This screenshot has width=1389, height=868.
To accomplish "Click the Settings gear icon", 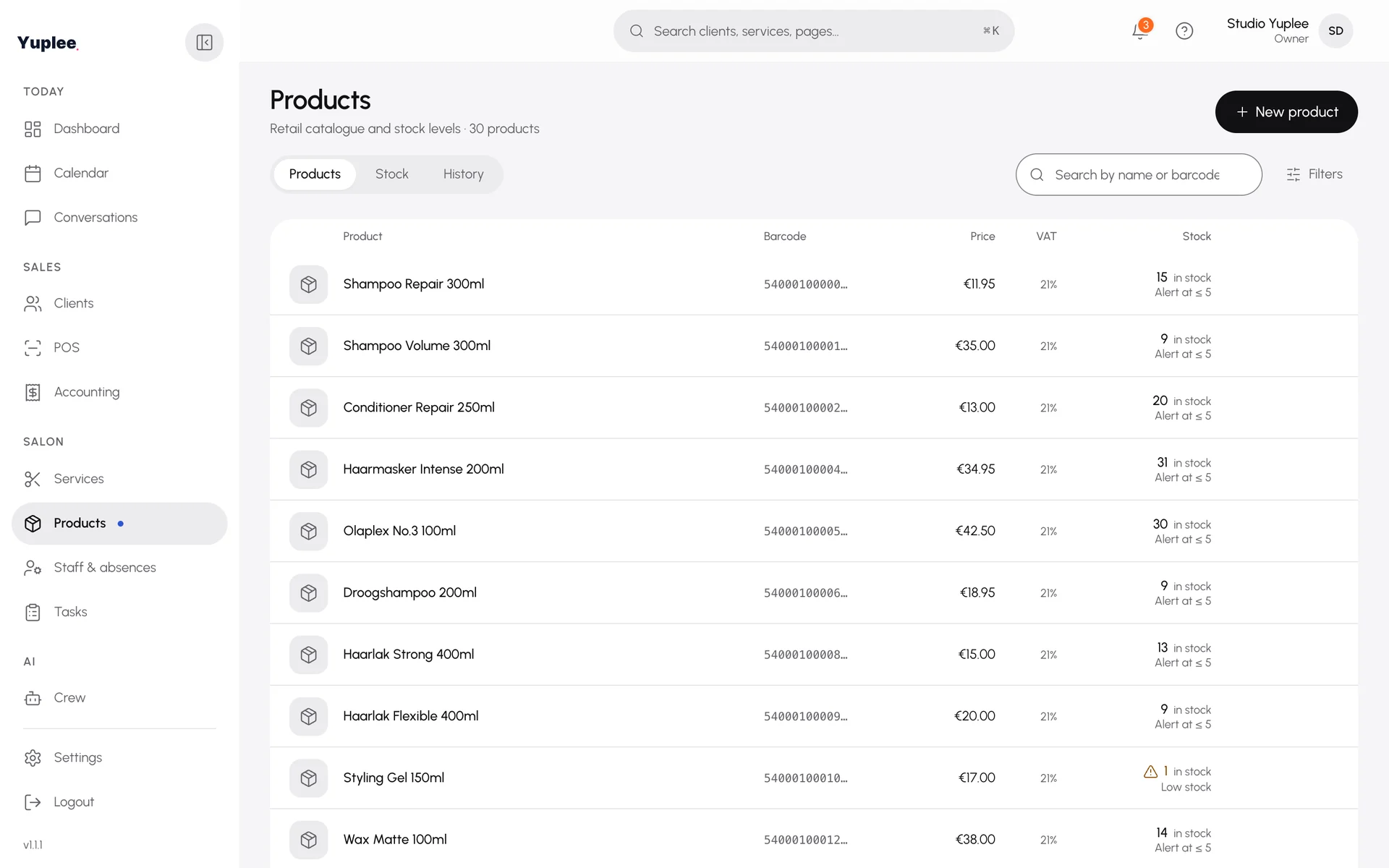I will (x=33, y=758).
